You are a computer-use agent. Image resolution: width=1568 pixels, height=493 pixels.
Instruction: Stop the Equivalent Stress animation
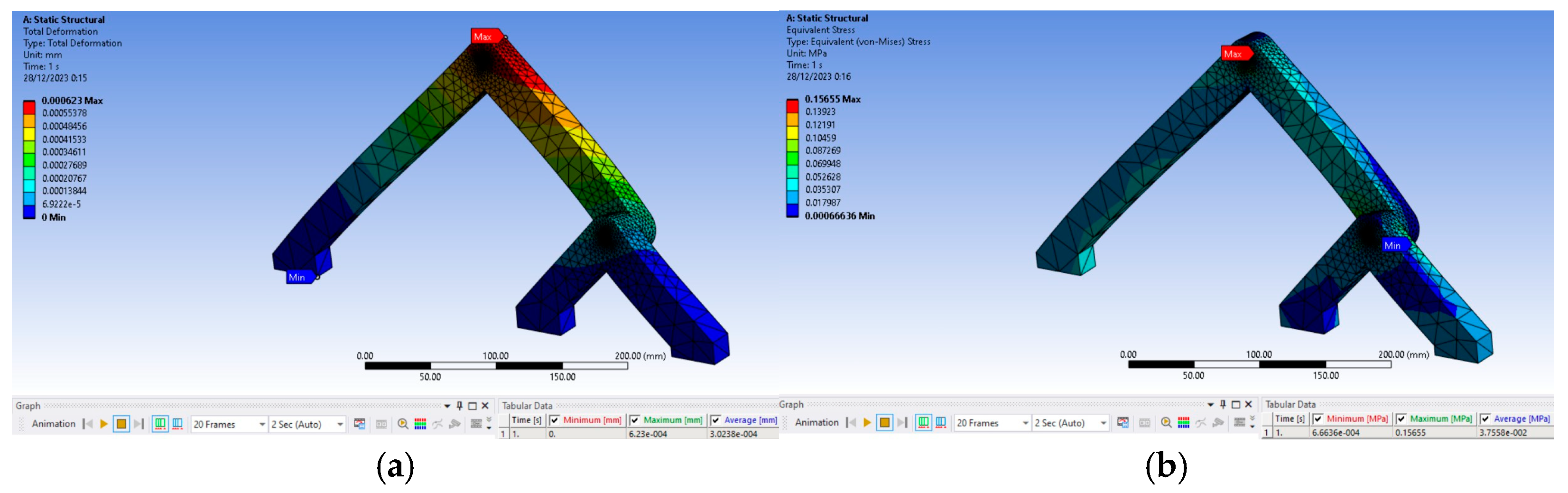point(884,423)
